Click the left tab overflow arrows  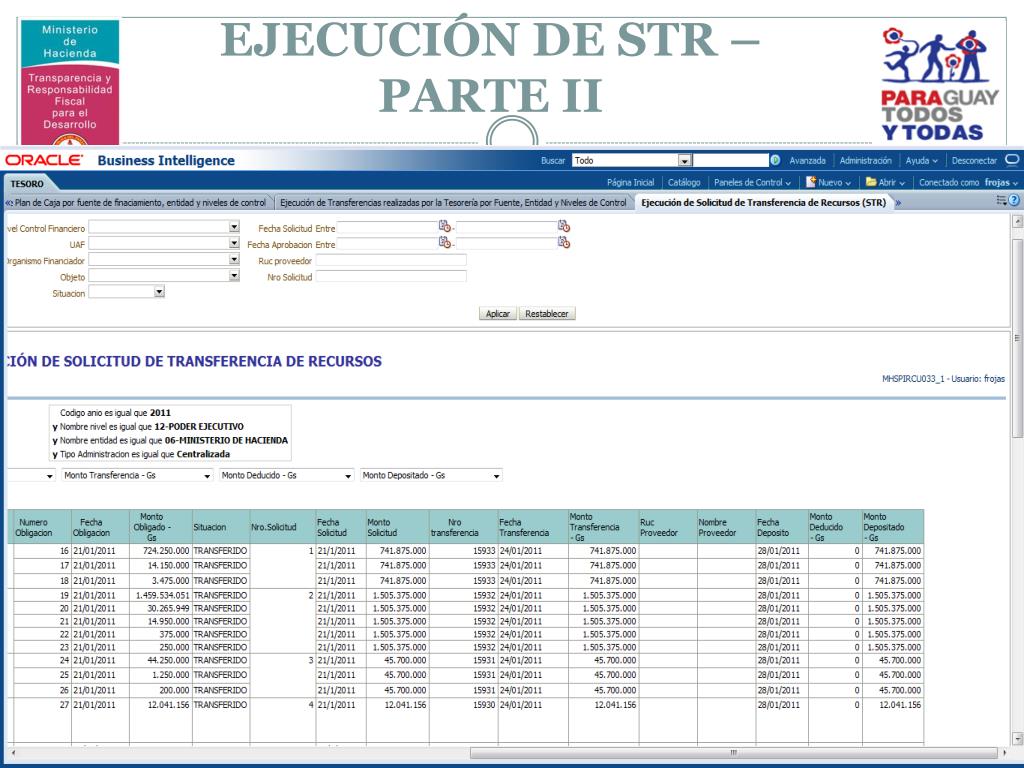[x=8, y=203]
